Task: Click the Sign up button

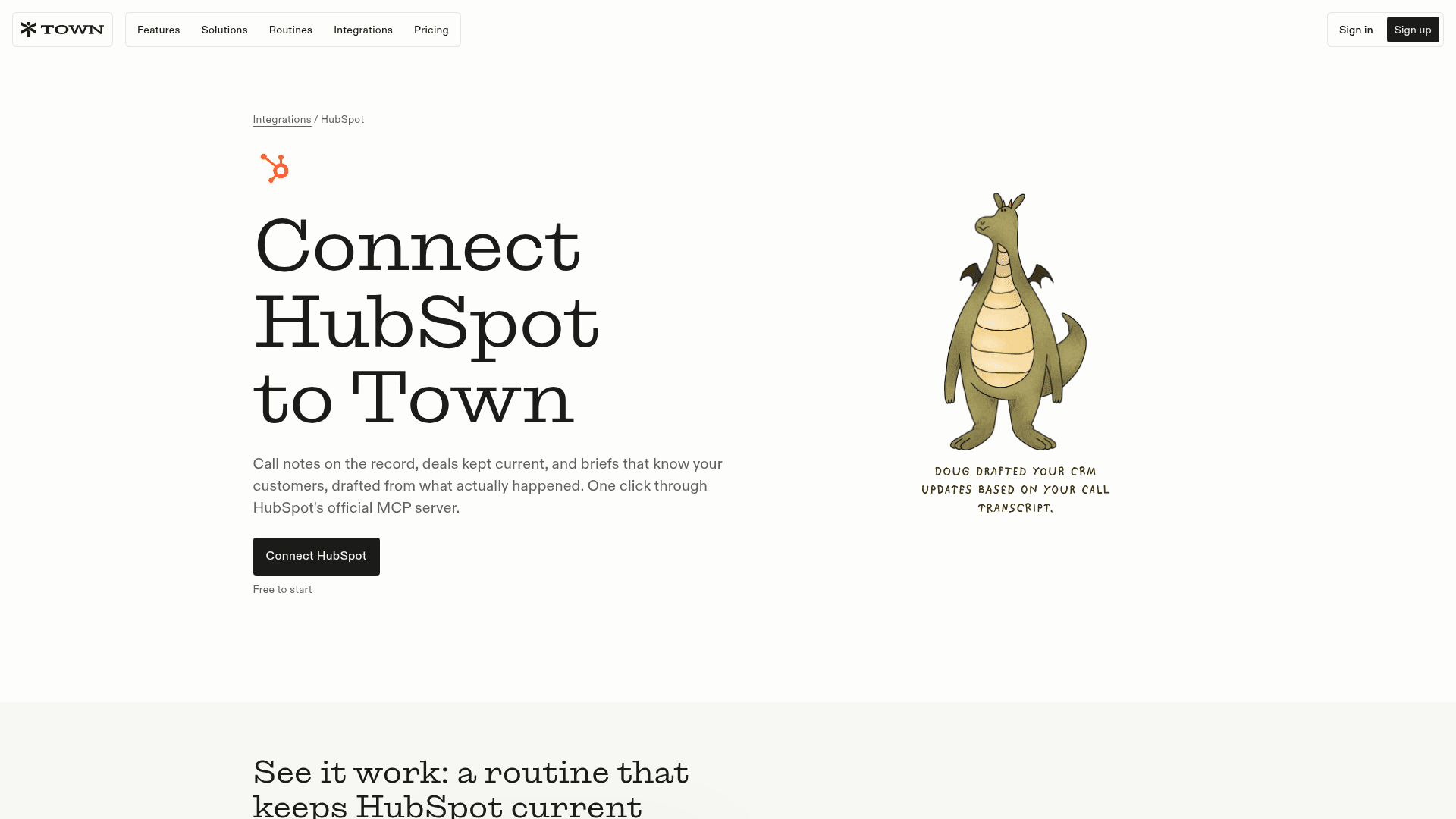Action: [x=1413, y=30]
